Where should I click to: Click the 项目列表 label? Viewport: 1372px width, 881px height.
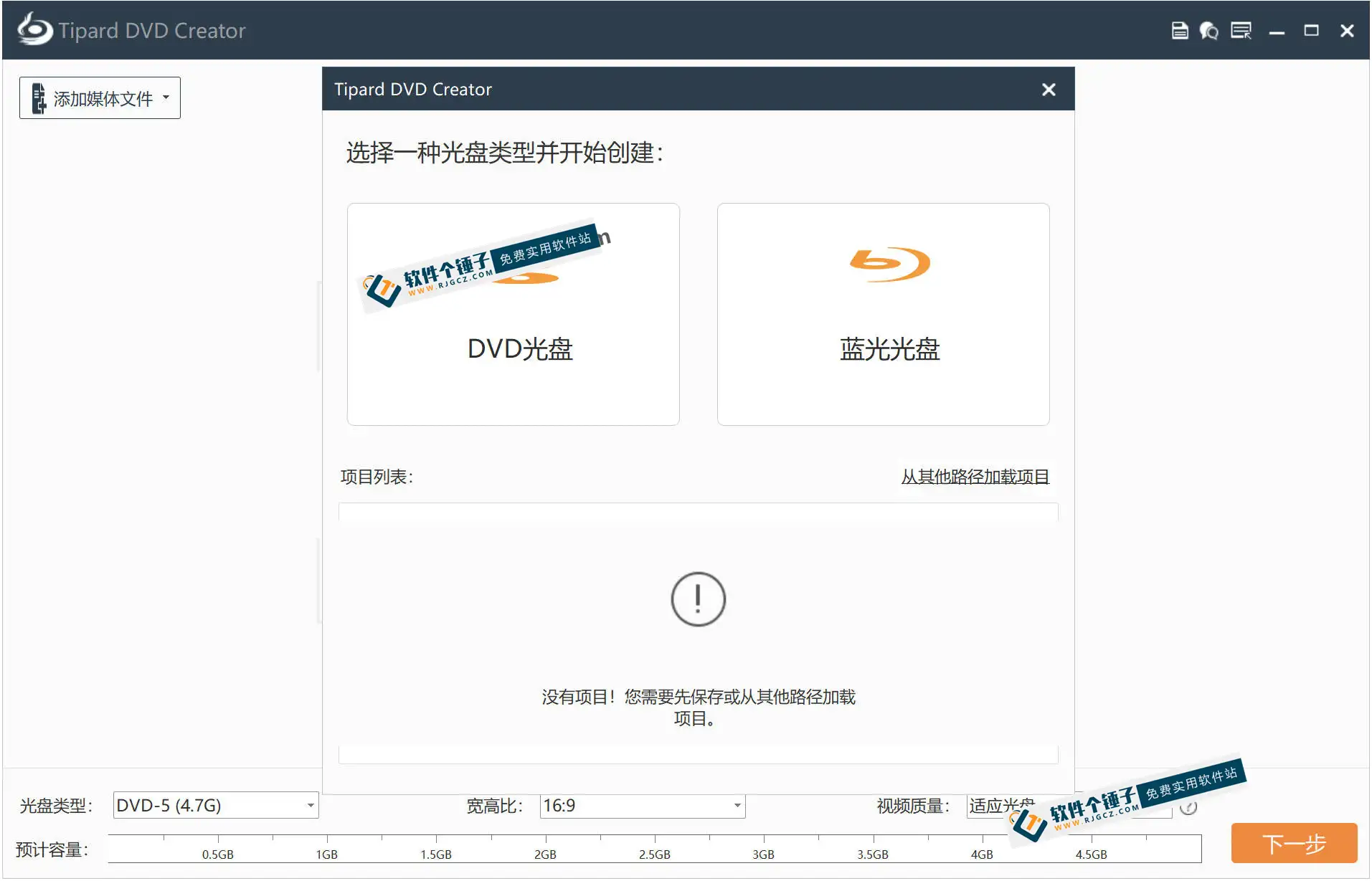point(377,477)
